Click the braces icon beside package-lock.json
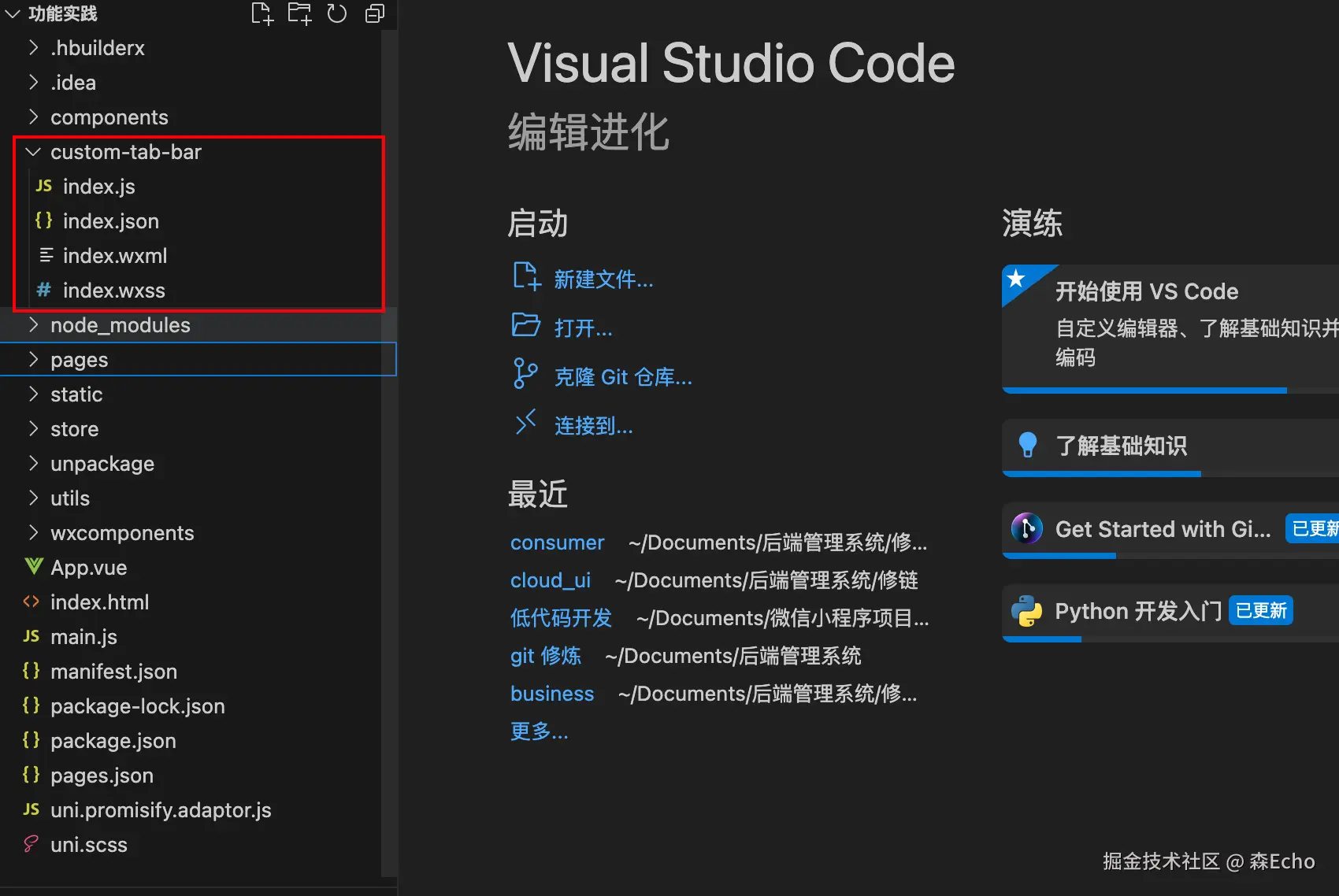1339x896 pixels. [32, 705]
